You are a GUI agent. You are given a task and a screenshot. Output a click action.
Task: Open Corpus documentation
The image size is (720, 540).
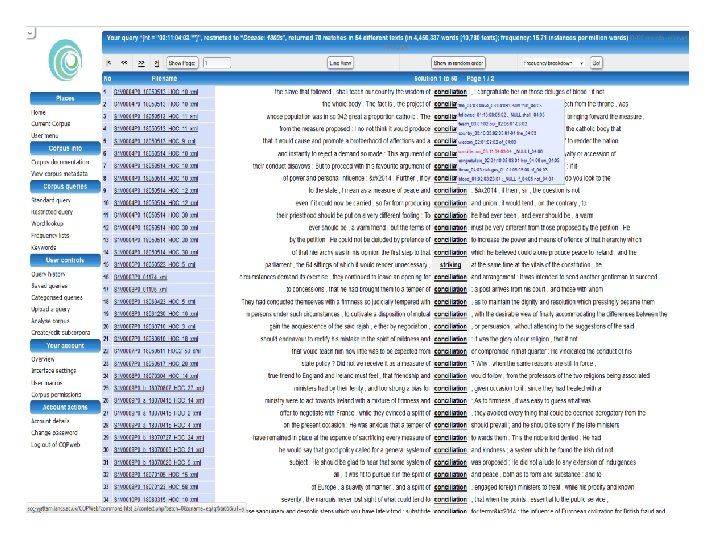coord(60,162)
